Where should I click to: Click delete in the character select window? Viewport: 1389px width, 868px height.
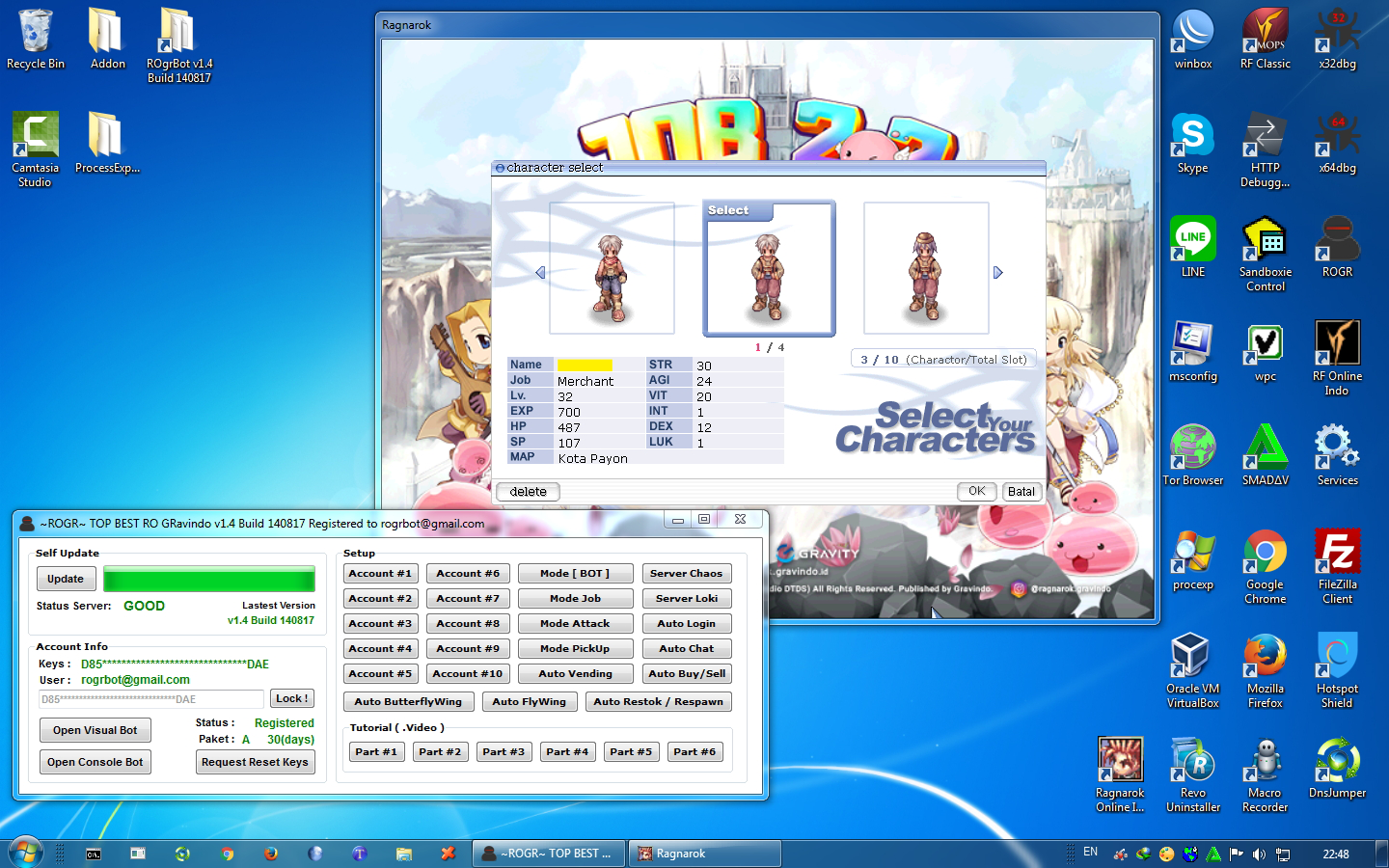click(x=528, y=492)
